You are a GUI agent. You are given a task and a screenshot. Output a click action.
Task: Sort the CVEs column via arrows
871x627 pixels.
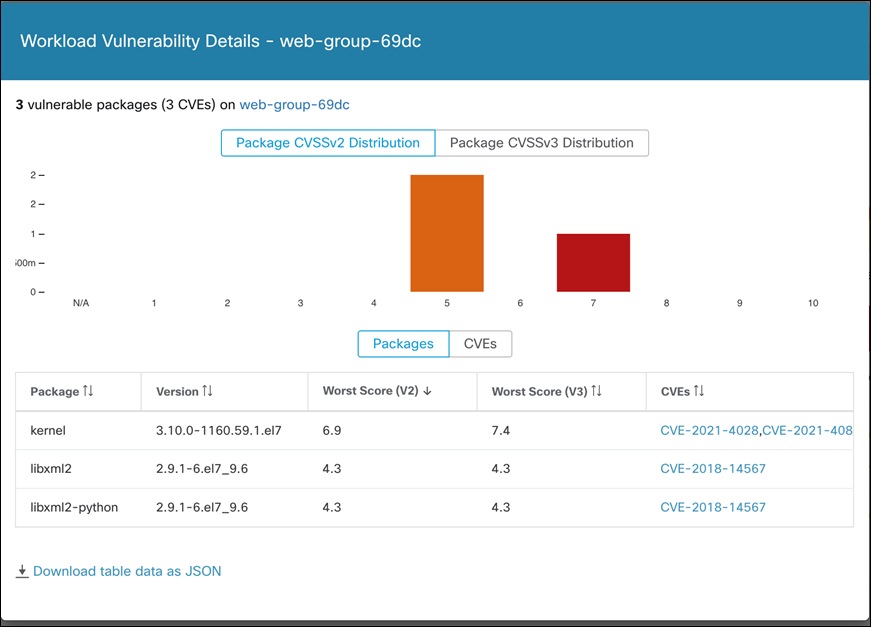click(699, 391)
